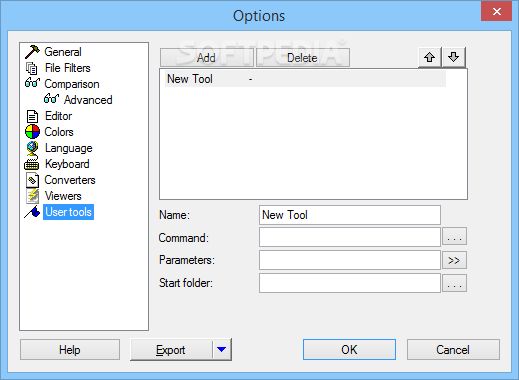Click the Comparison glasses icon
Image resolution: width=519 pixels, height=380 pixels.
32,83
